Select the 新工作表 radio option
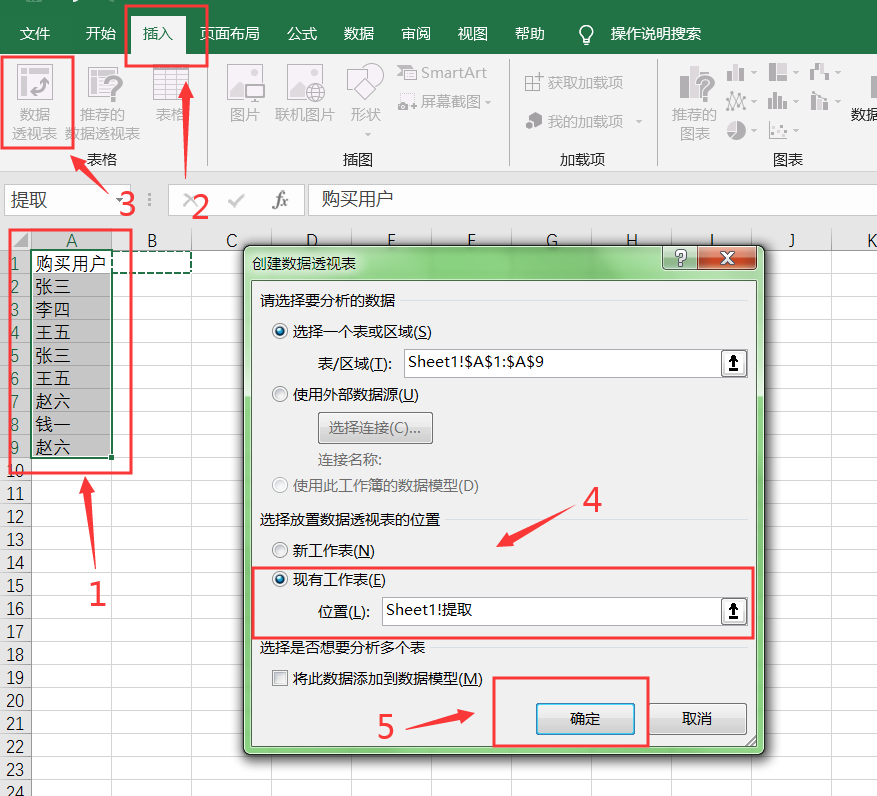The width and height of the screenshot is (877, 796). 280,551
